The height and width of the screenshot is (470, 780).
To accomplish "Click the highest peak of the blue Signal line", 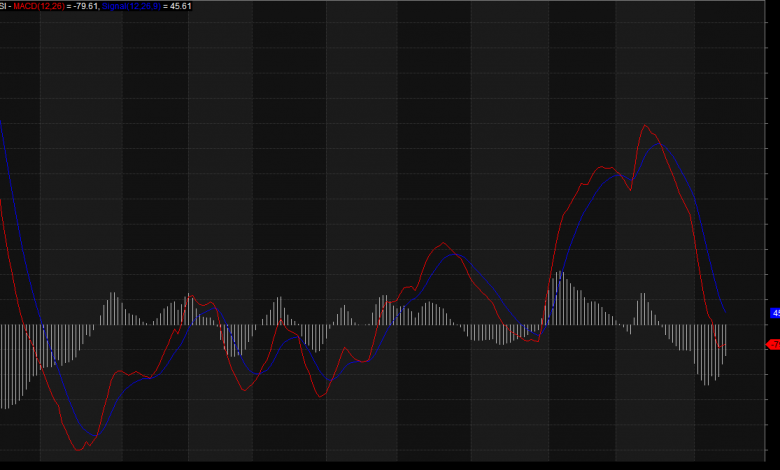I will tap(657, 144).
